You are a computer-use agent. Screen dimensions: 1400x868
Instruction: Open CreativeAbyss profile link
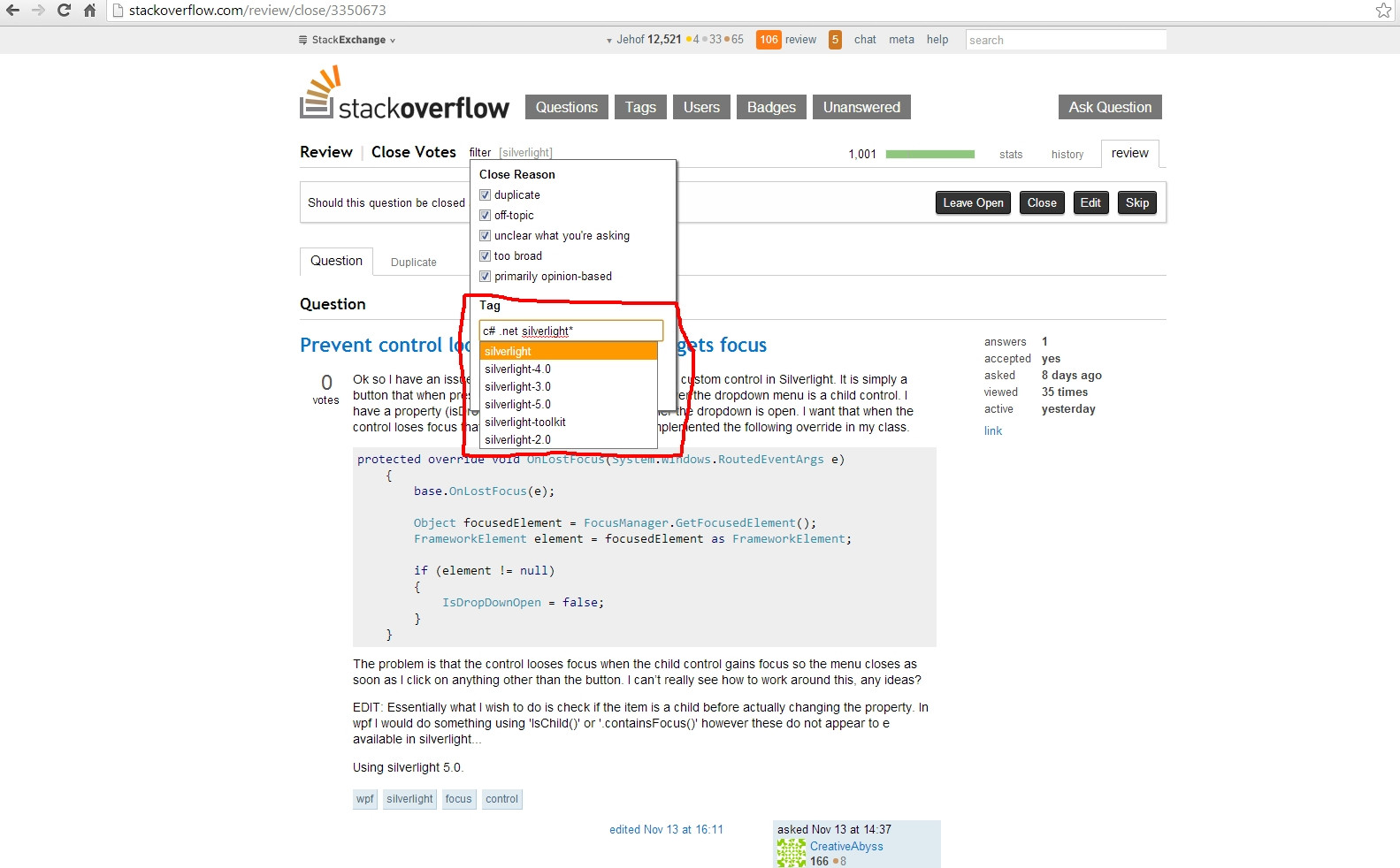click(x=846, y=847)
